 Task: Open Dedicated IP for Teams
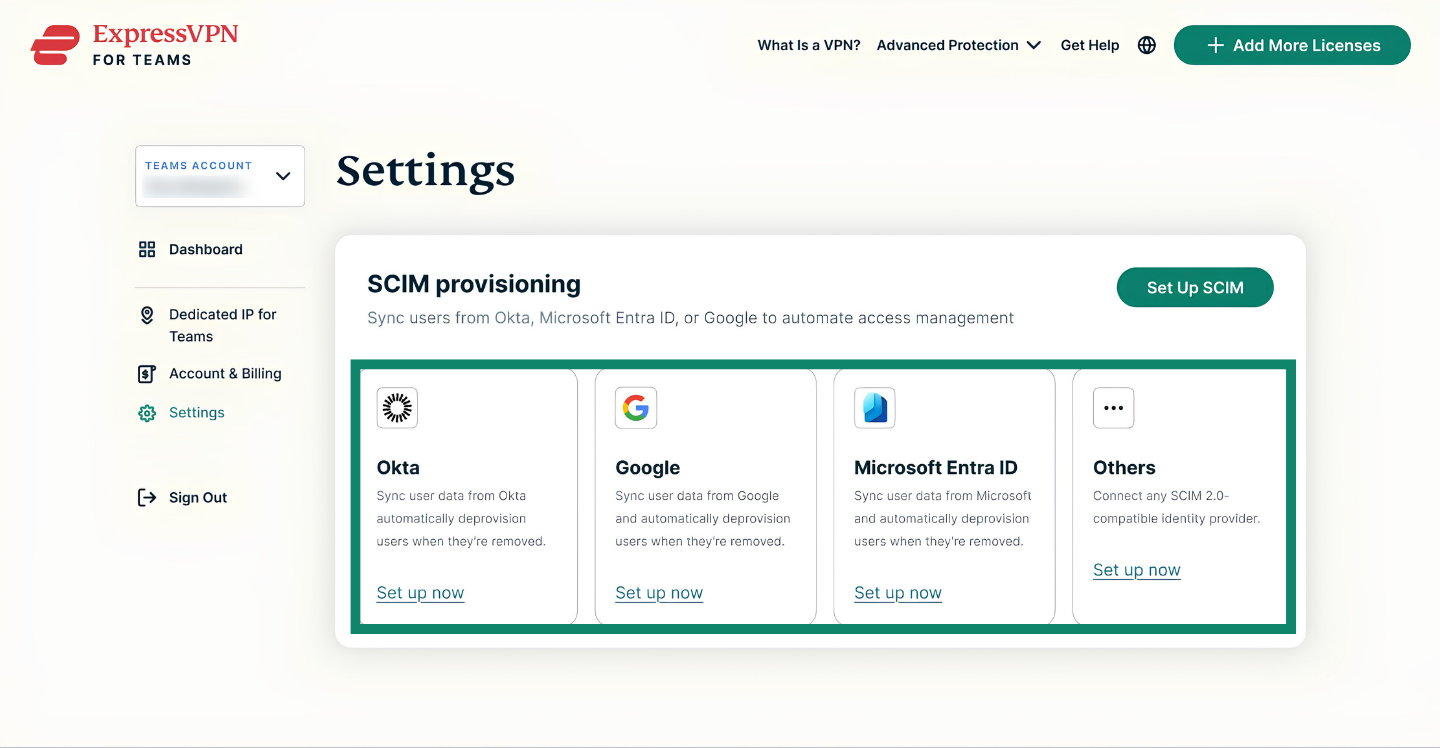(x=223, y=325)
